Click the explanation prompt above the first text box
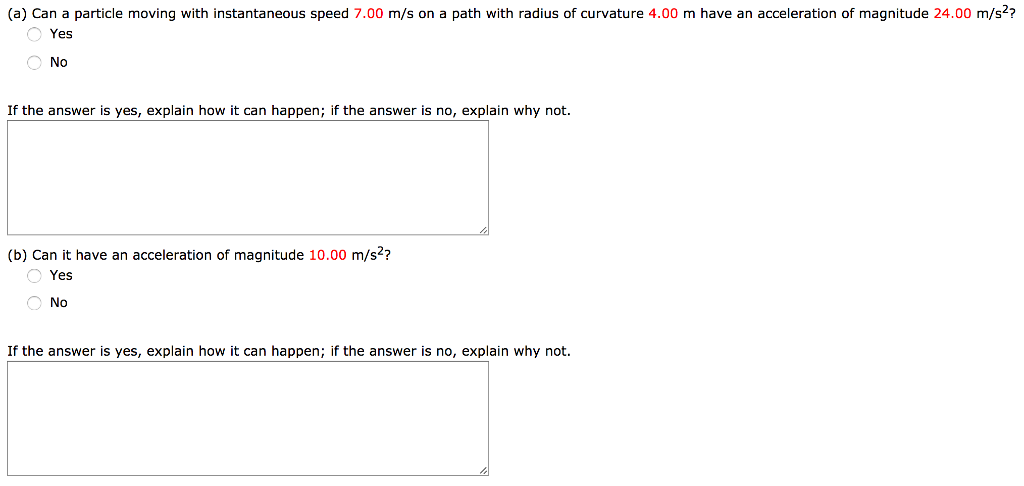 click(x=288, y=110)
